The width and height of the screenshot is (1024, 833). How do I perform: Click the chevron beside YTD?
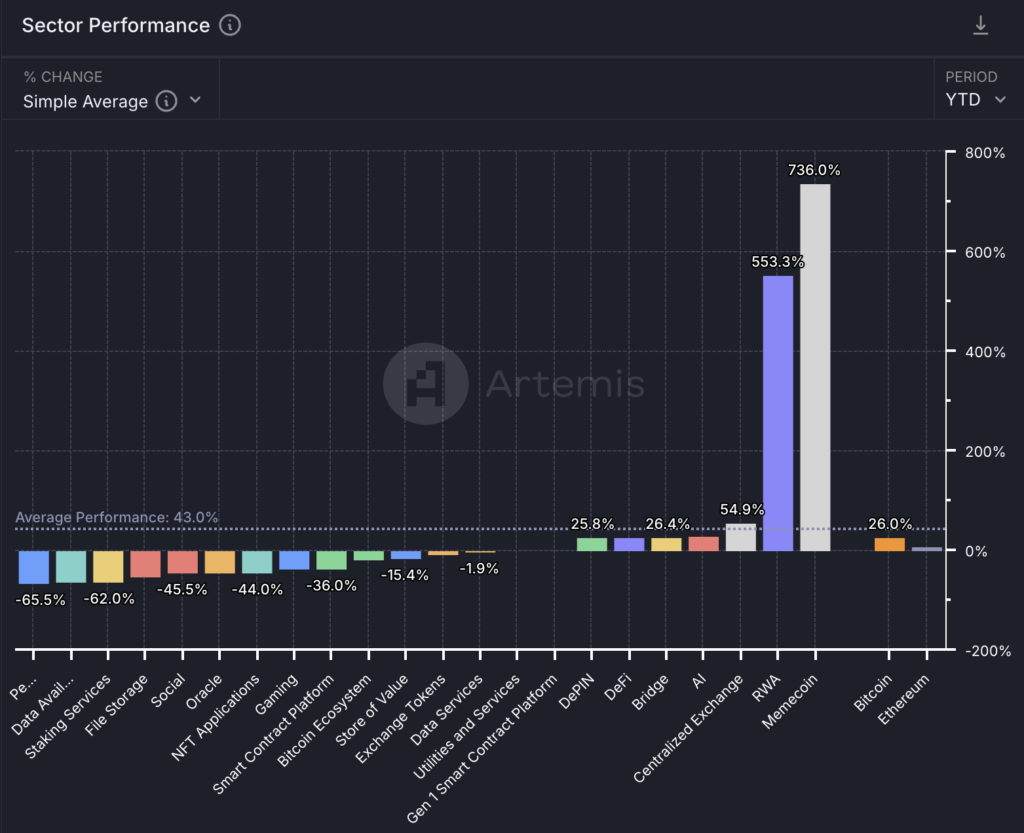1000,101
